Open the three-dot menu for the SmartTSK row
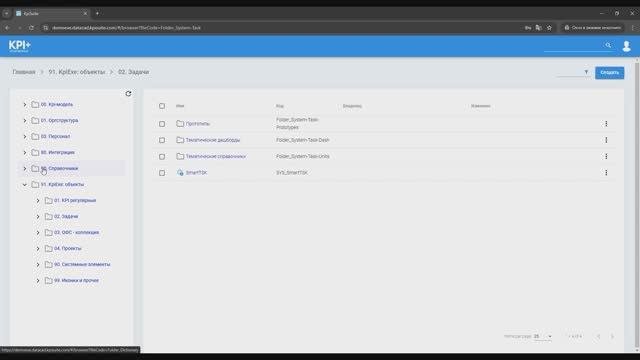640x360 pixels. 606,173
